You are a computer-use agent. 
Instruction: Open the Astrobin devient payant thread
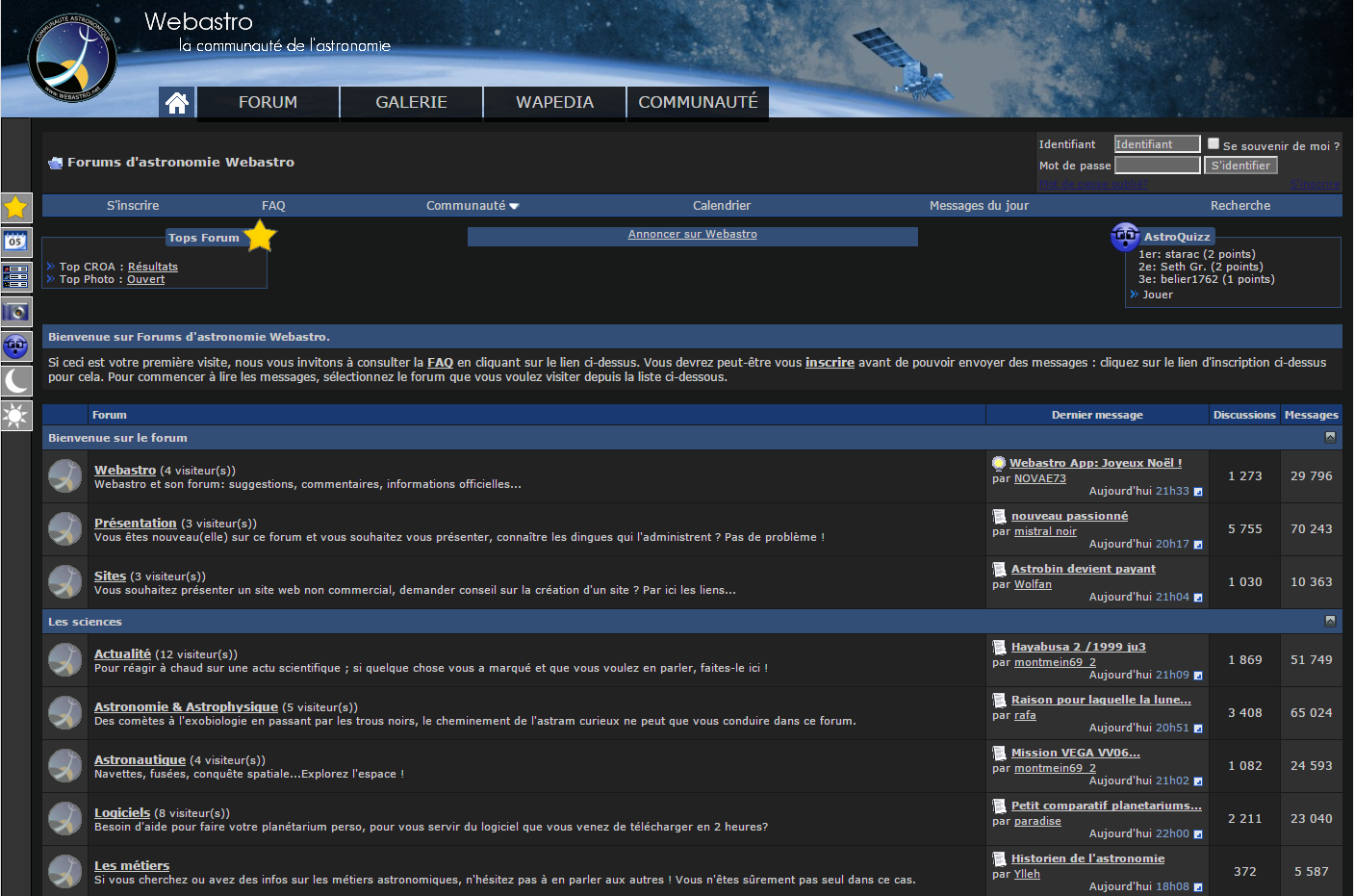(x=1084, y=569)
